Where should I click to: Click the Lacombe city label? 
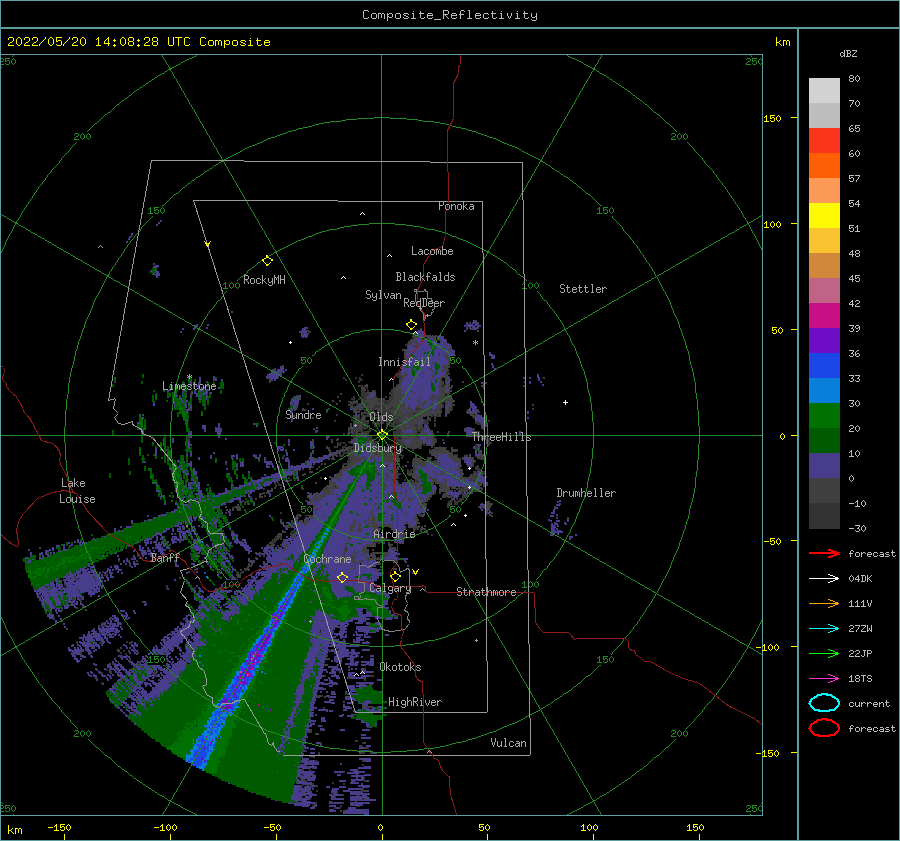[x=432, y=251]
